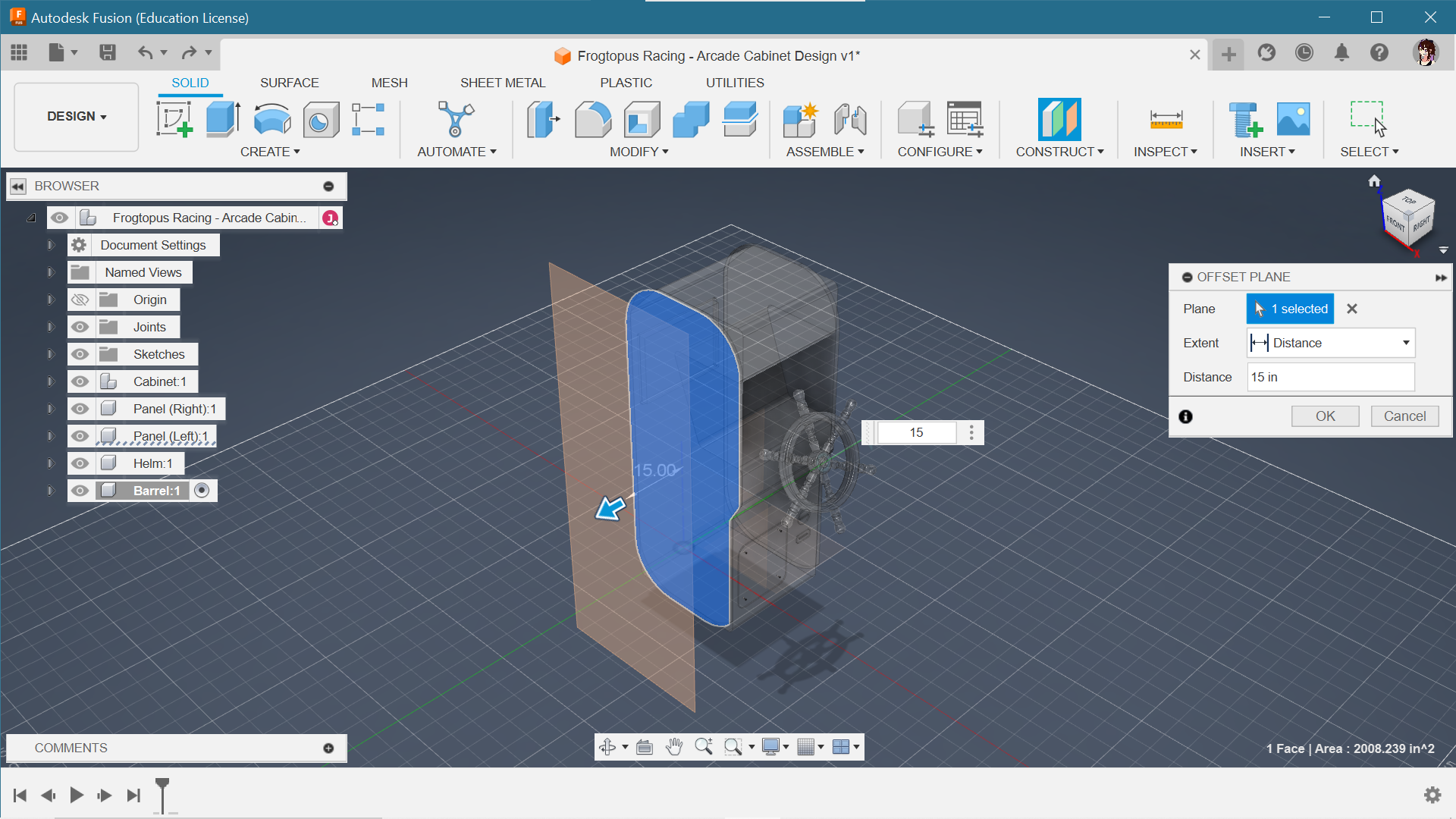Expand the Cabinet:1 tree node
The height and width of the screenshot is (819, 1456).
point(51,381)
